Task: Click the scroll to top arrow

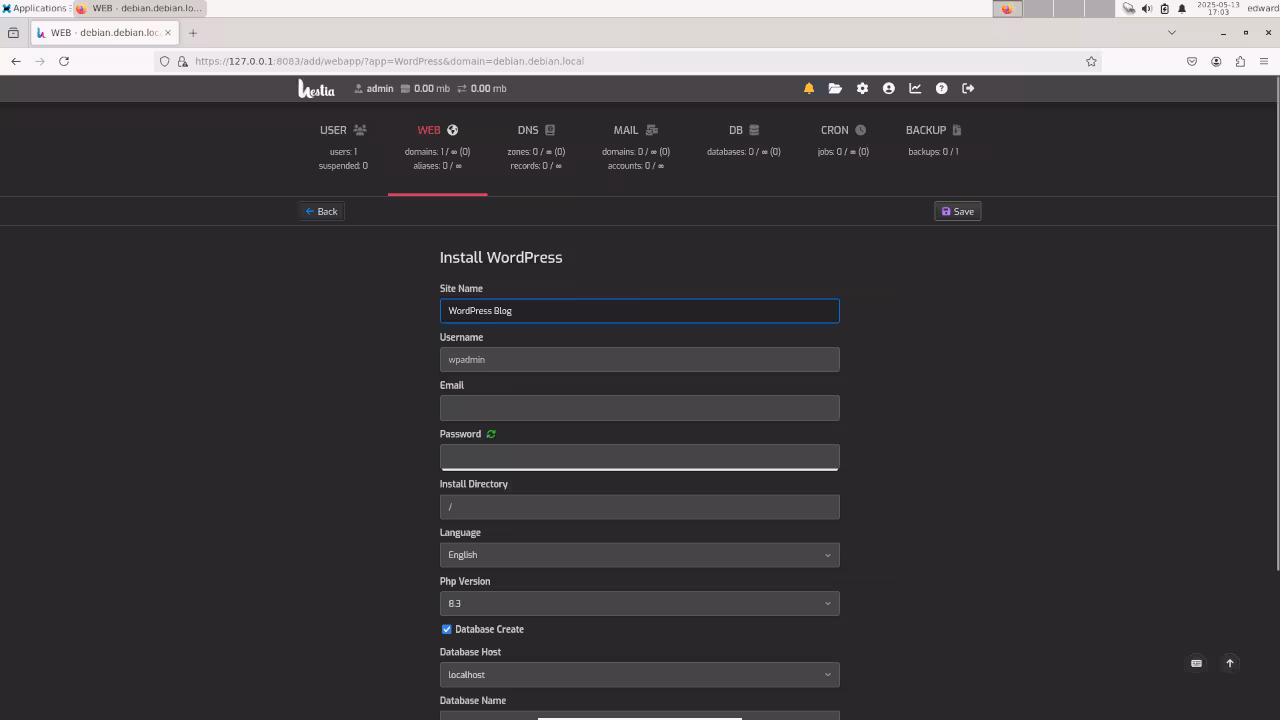Action: pos(1230,663)
